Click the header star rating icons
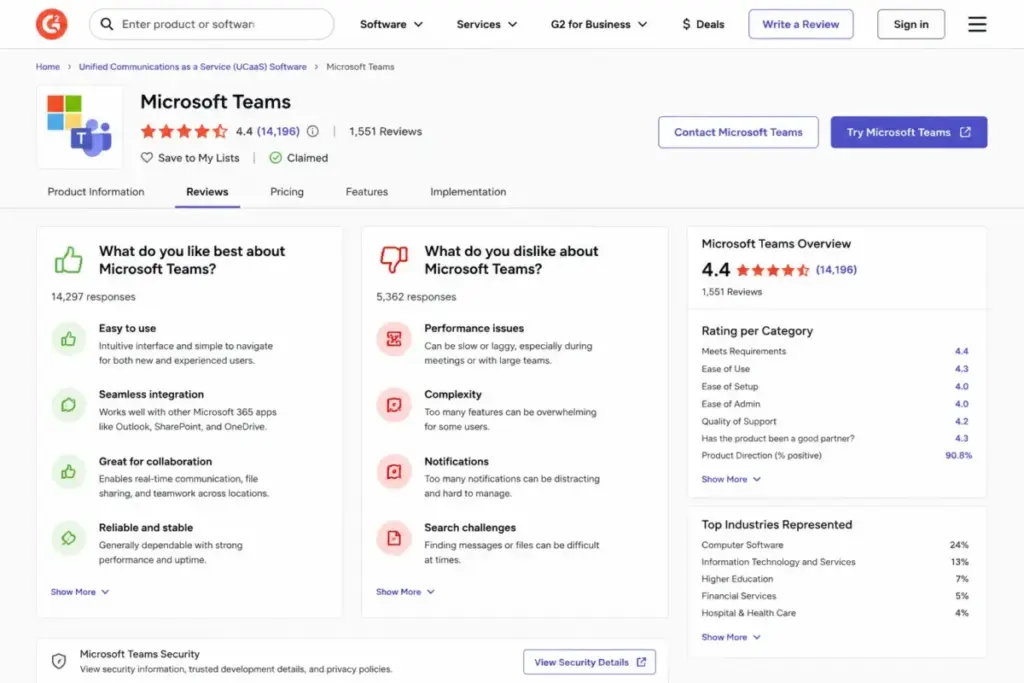Image resolution: width=1024 pixels, height=683 pixels. coord(184,131)
